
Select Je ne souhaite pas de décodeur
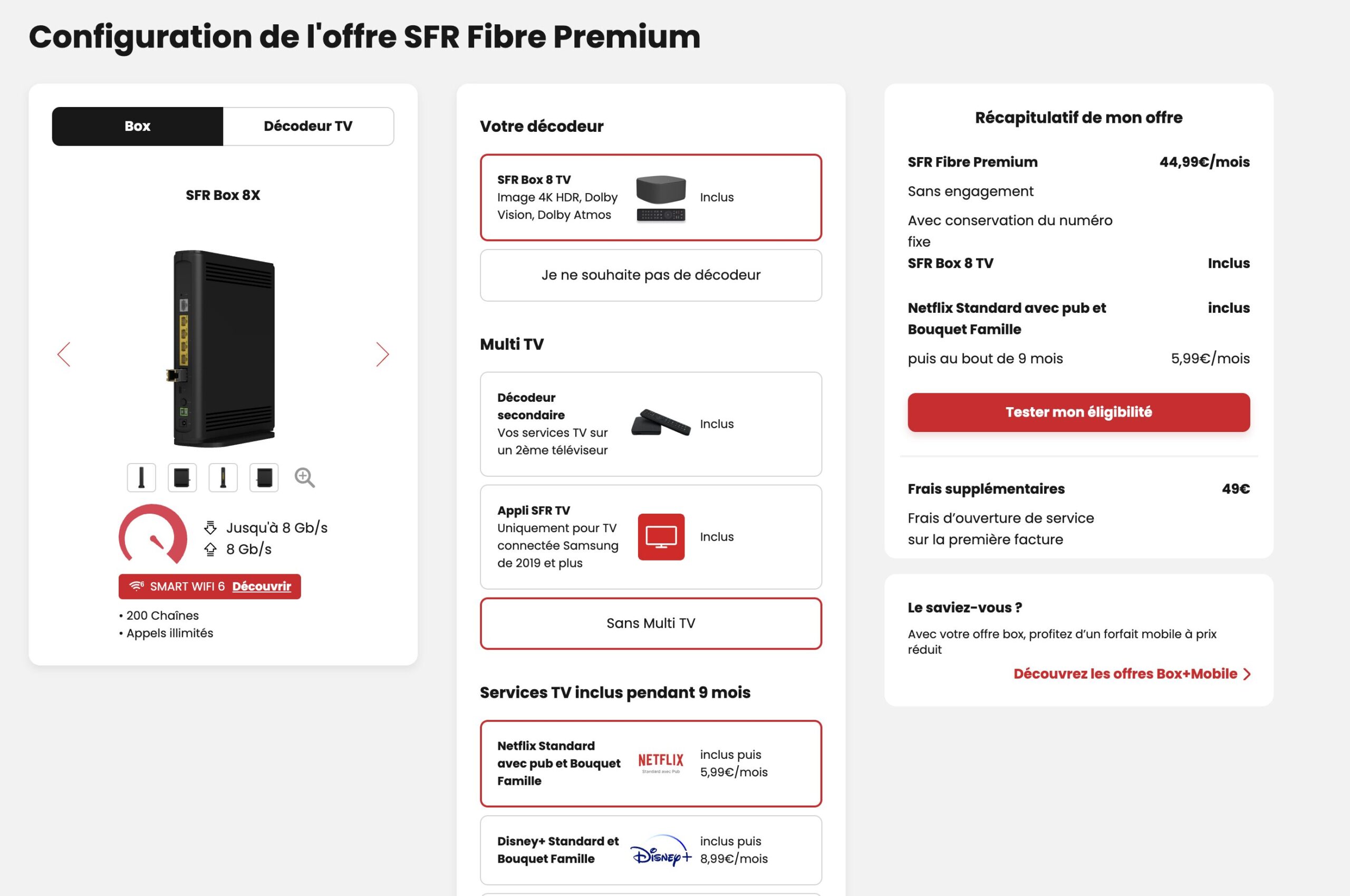[651, 275]
